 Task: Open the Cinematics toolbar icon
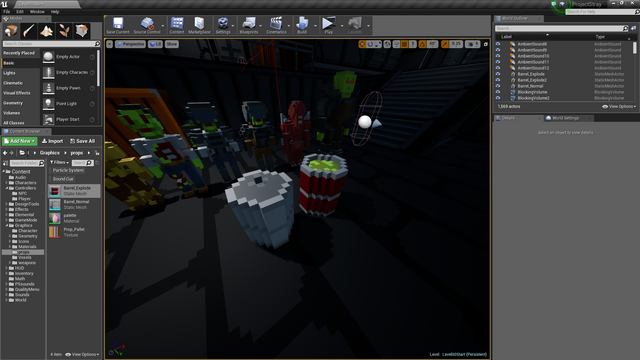(276, 25)
